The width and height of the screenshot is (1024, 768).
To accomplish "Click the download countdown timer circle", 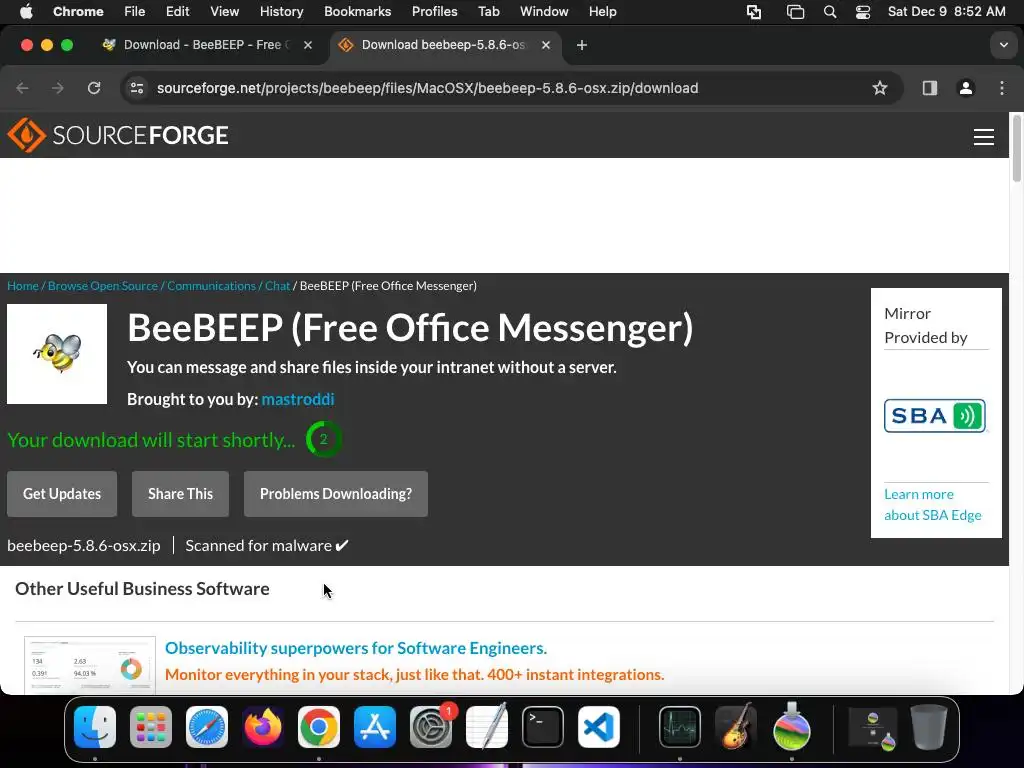I will [x=323, y=439].
